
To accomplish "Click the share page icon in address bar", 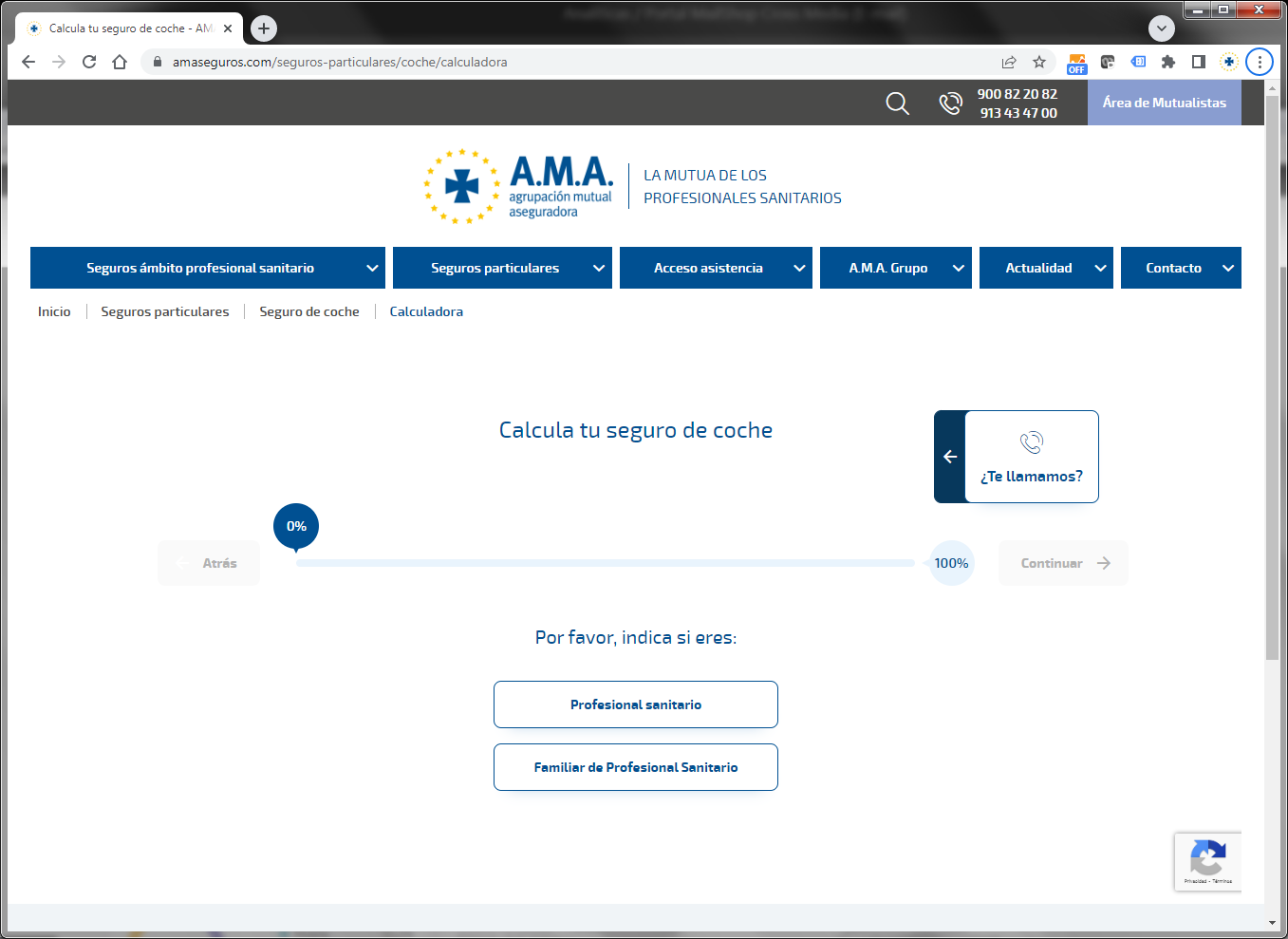I will coord(1009,62).
